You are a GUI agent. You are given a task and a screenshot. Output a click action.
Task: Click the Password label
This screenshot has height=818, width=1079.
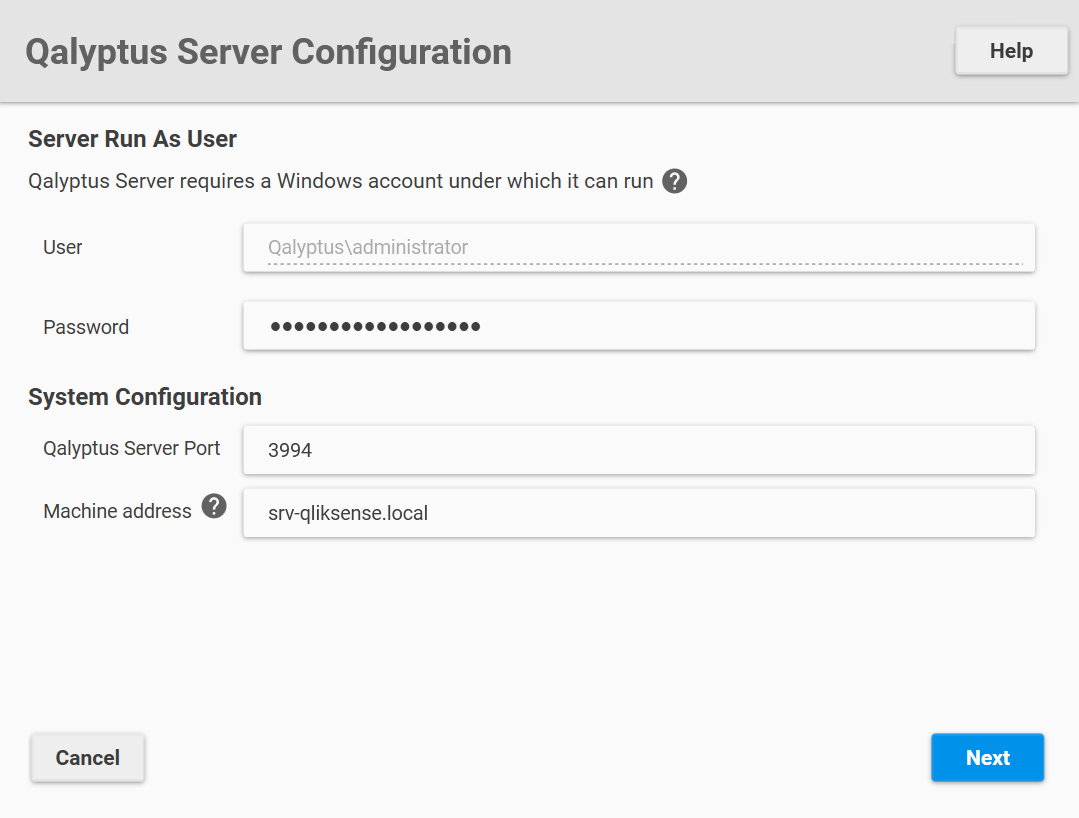(x=85, y=326)
